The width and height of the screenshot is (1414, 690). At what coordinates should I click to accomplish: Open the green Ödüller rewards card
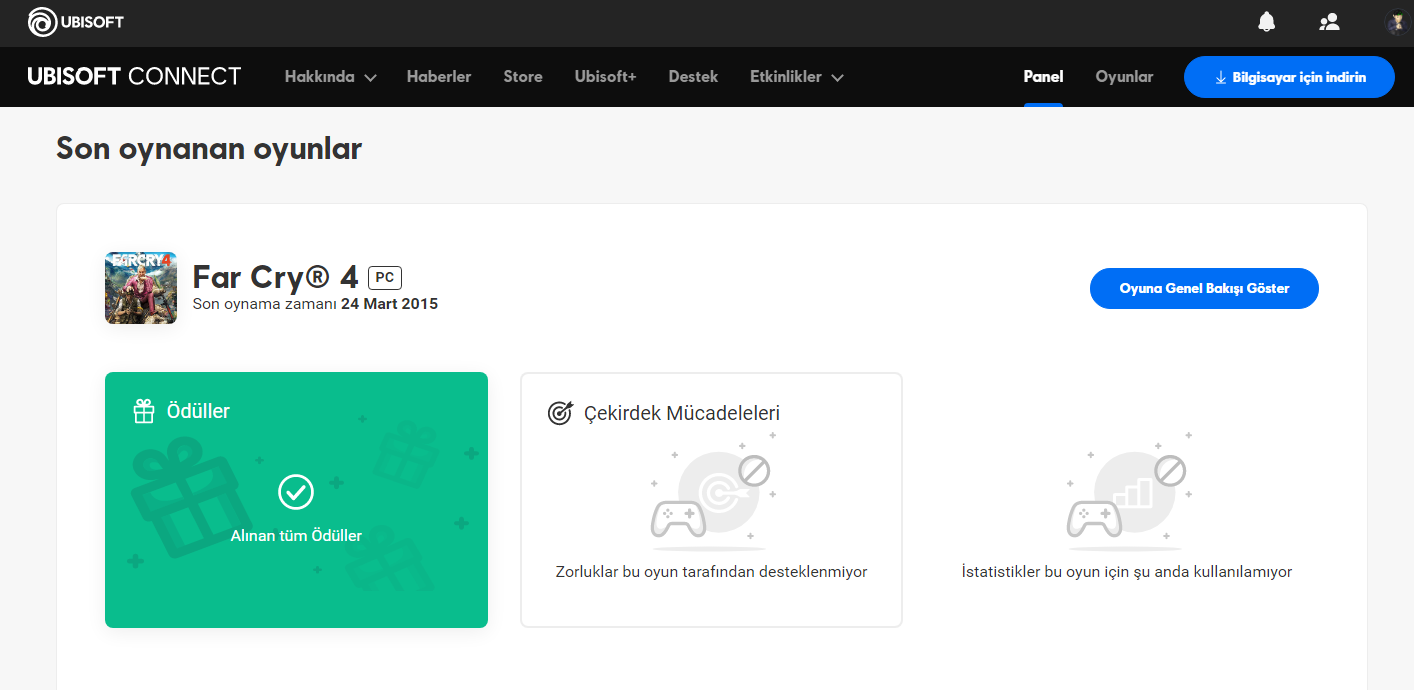point(296,500)
